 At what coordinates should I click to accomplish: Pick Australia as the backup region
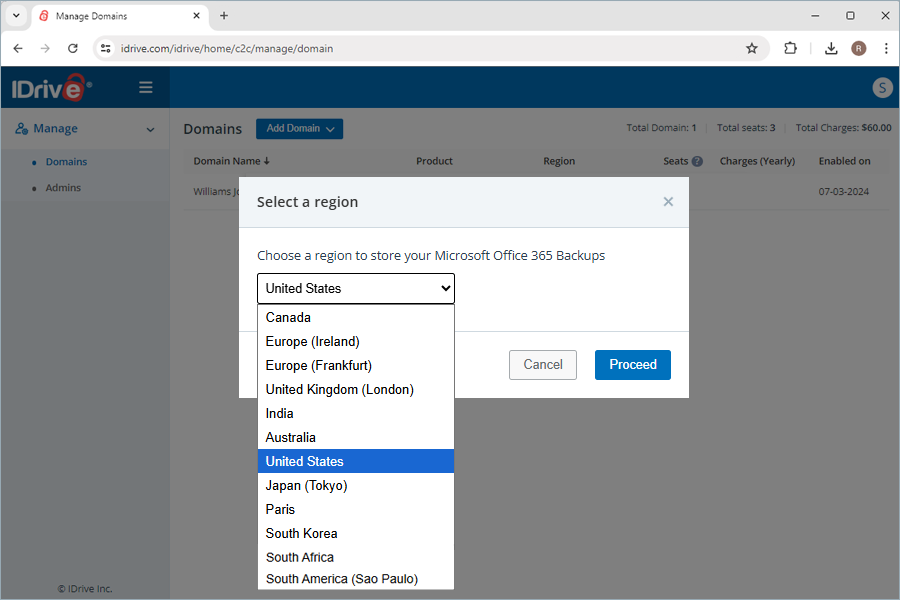[x=356, y=437]
